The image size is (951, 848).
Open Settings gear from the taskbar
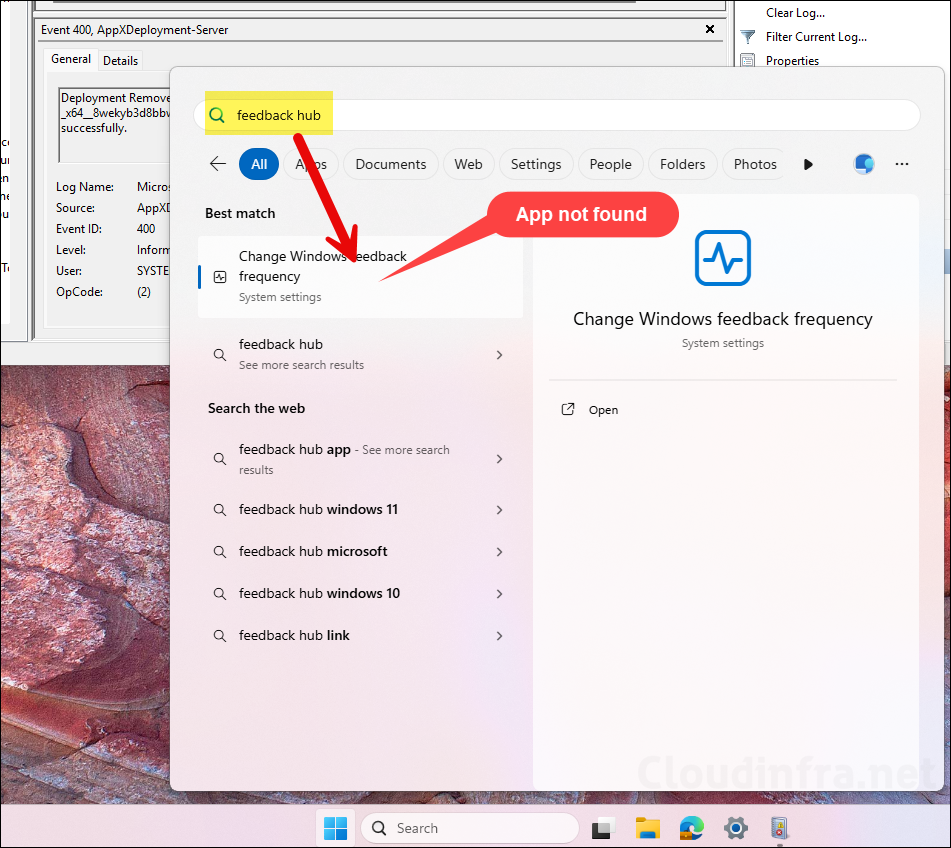point(735,828)
